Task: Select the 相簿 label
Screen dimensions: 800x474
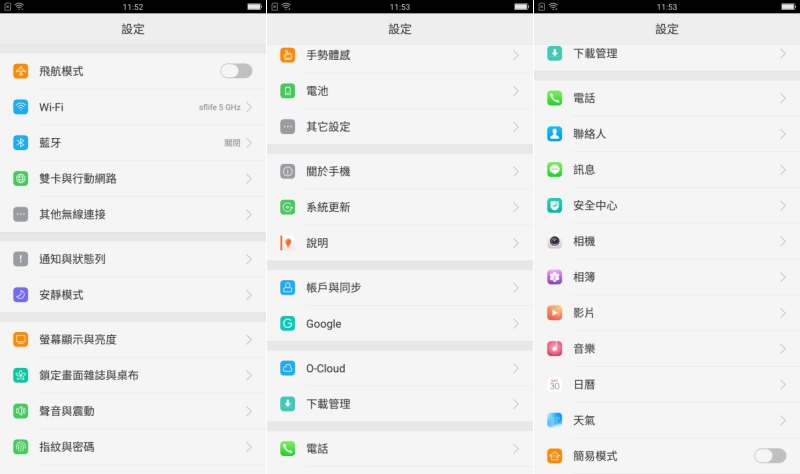Action: [584, 277]
